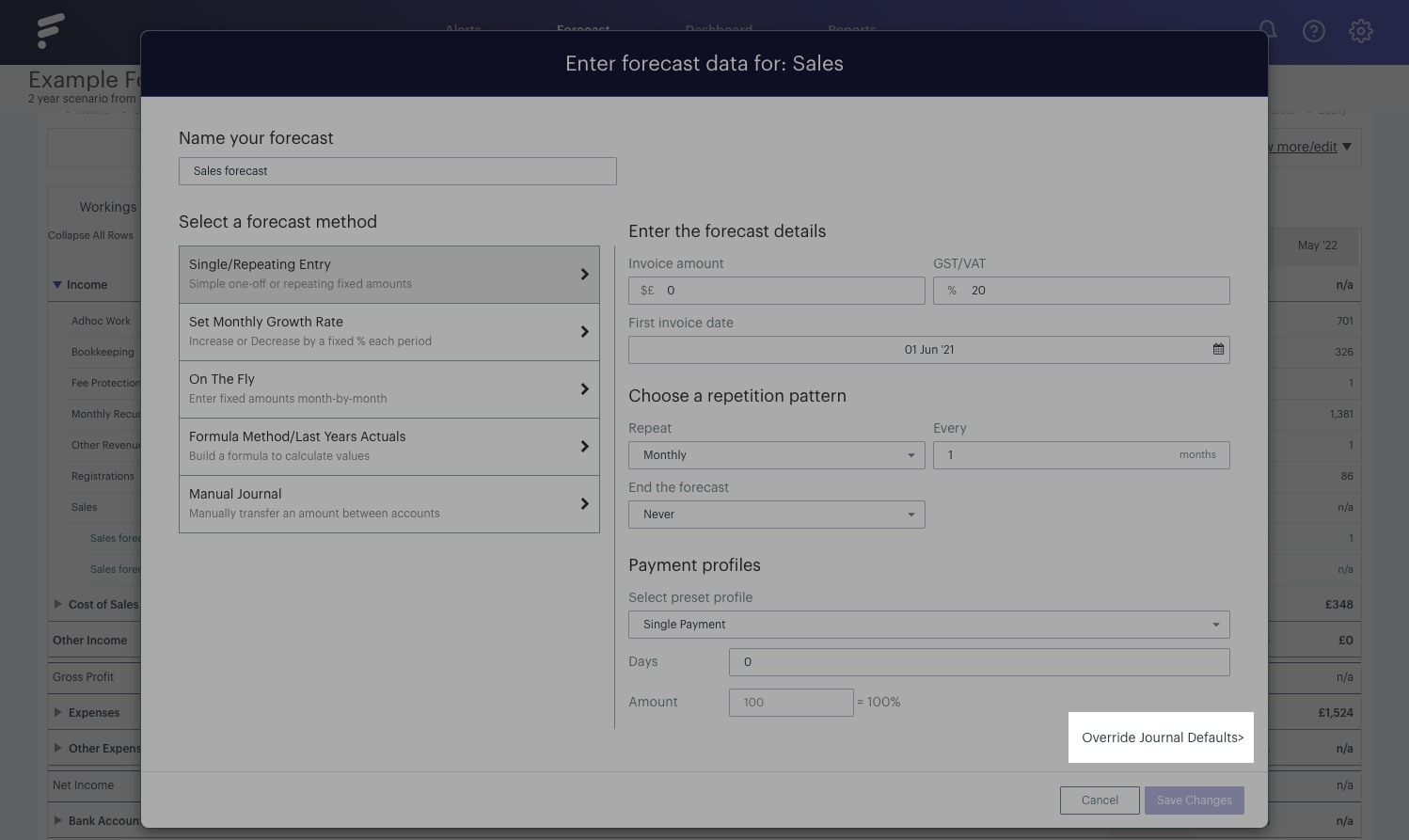Click the Every months input field

click(1082, 455)
